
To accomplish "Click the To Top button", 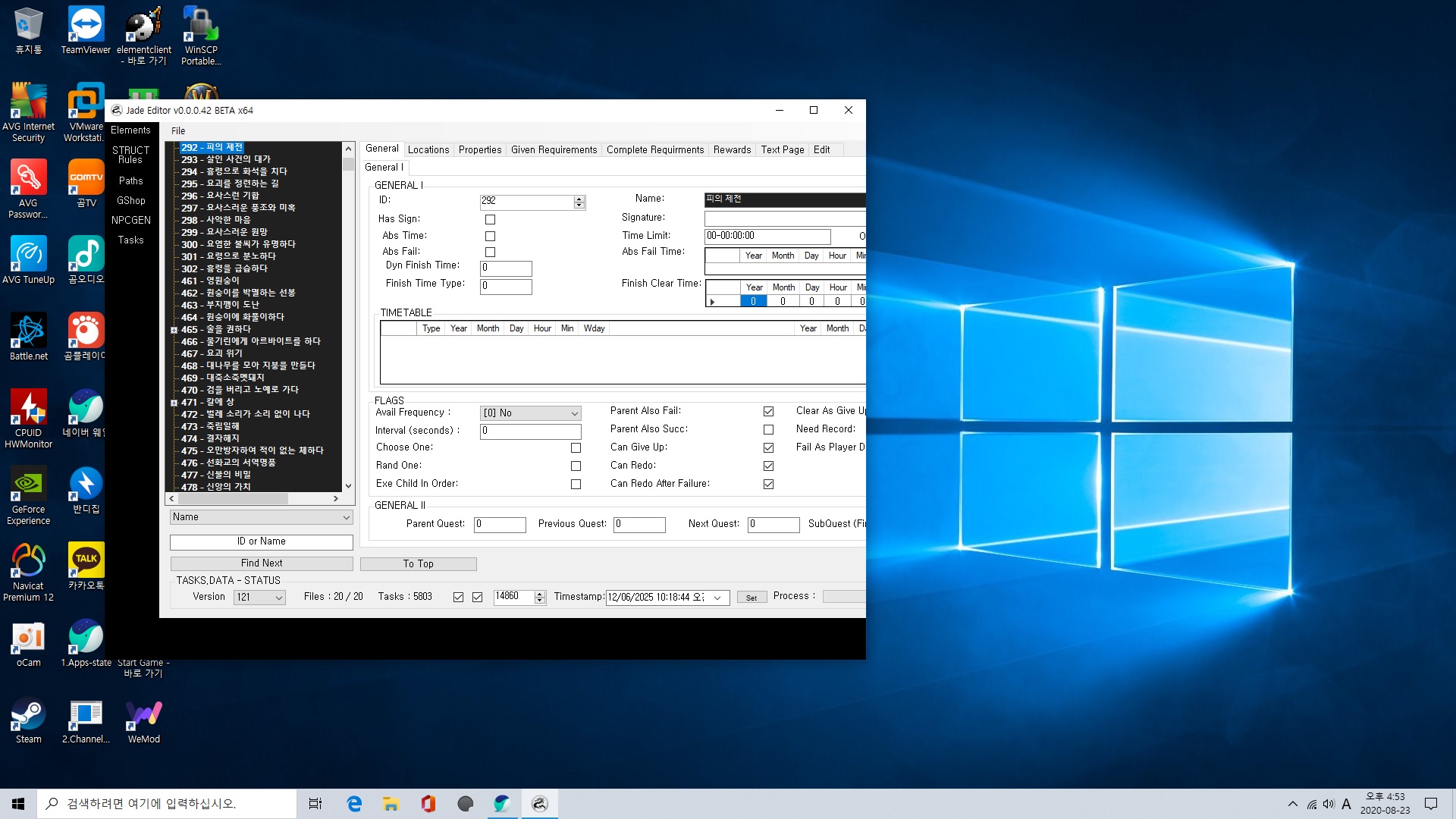I will coord(419,564).
